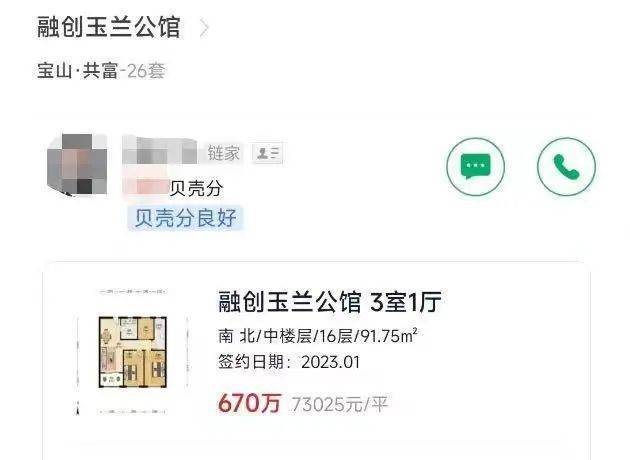Tap the 73025元/平 unit price
Screen dimensions: 630x460
340,404
